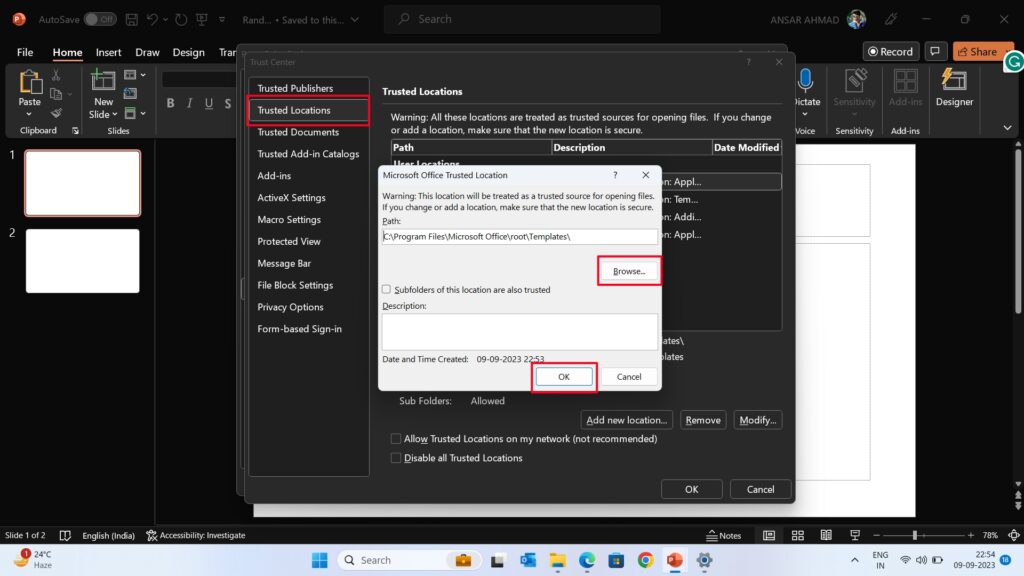This screenshot has width=1024, height=576.
Task: Open the Comments icon
Action: (935, 52)
